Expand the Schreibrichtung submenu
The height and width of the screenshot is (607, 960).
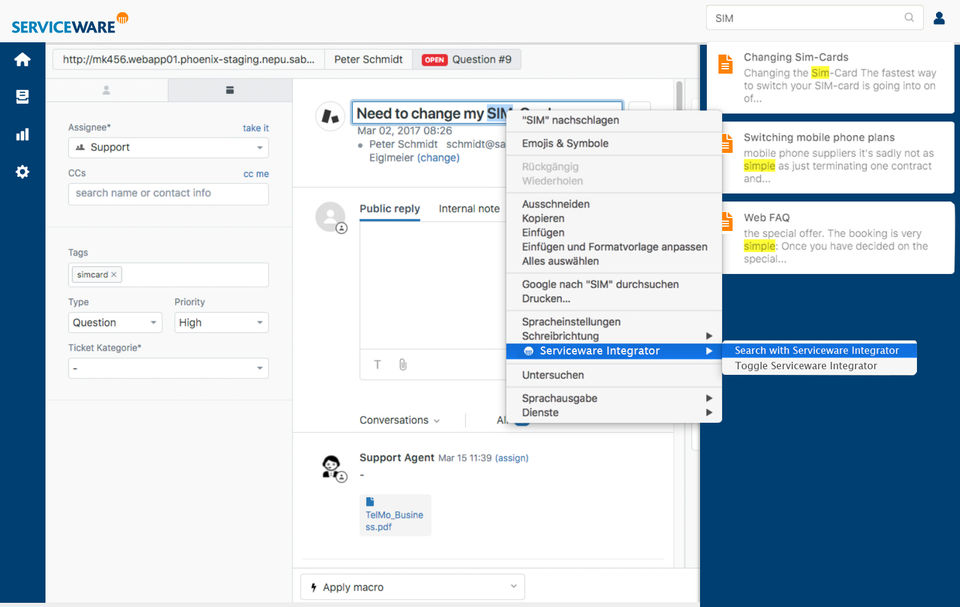(614, 336)
